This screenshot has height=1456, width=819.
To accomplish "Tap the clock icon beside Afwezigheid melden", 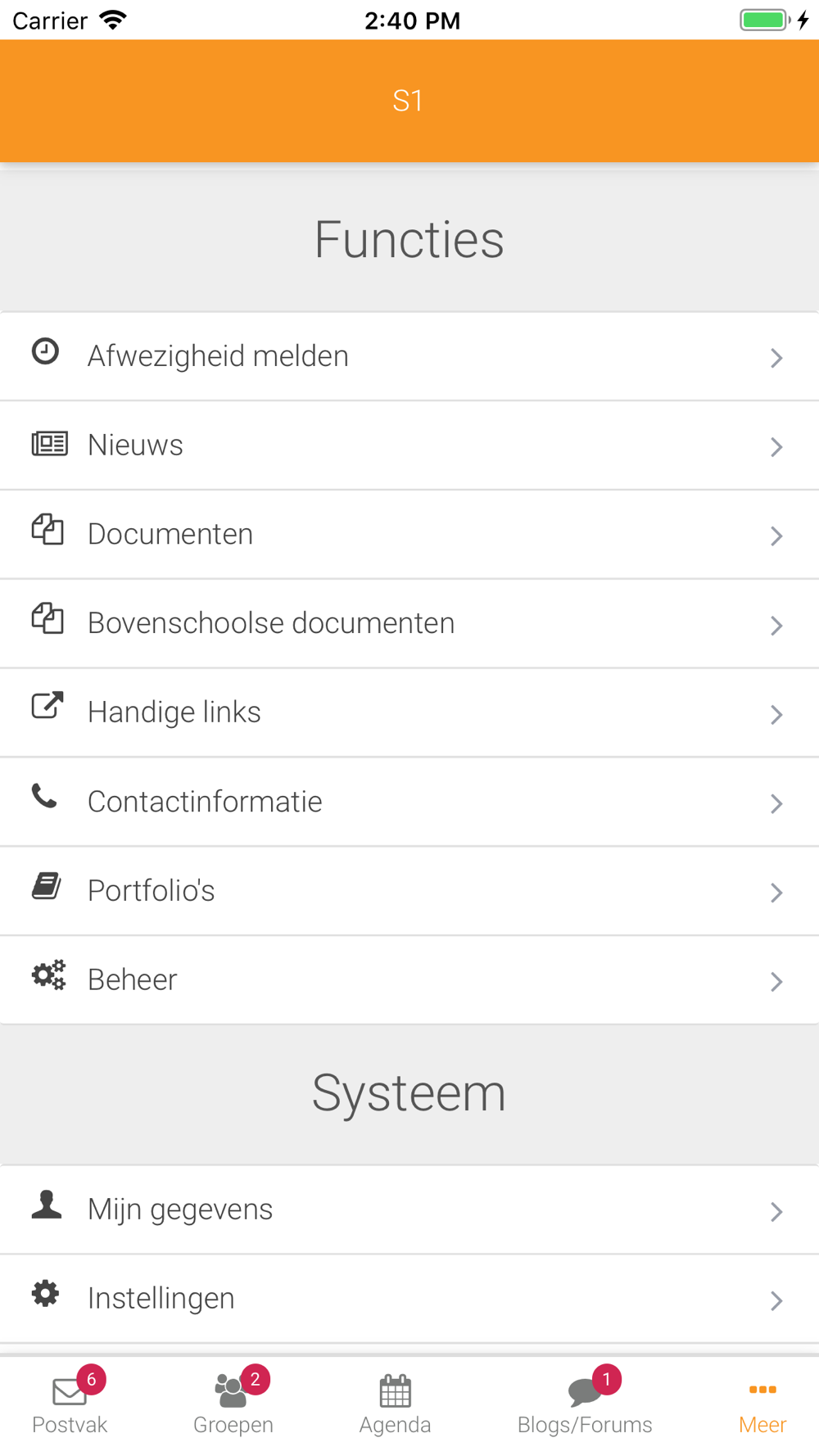I will coord(45,351).
